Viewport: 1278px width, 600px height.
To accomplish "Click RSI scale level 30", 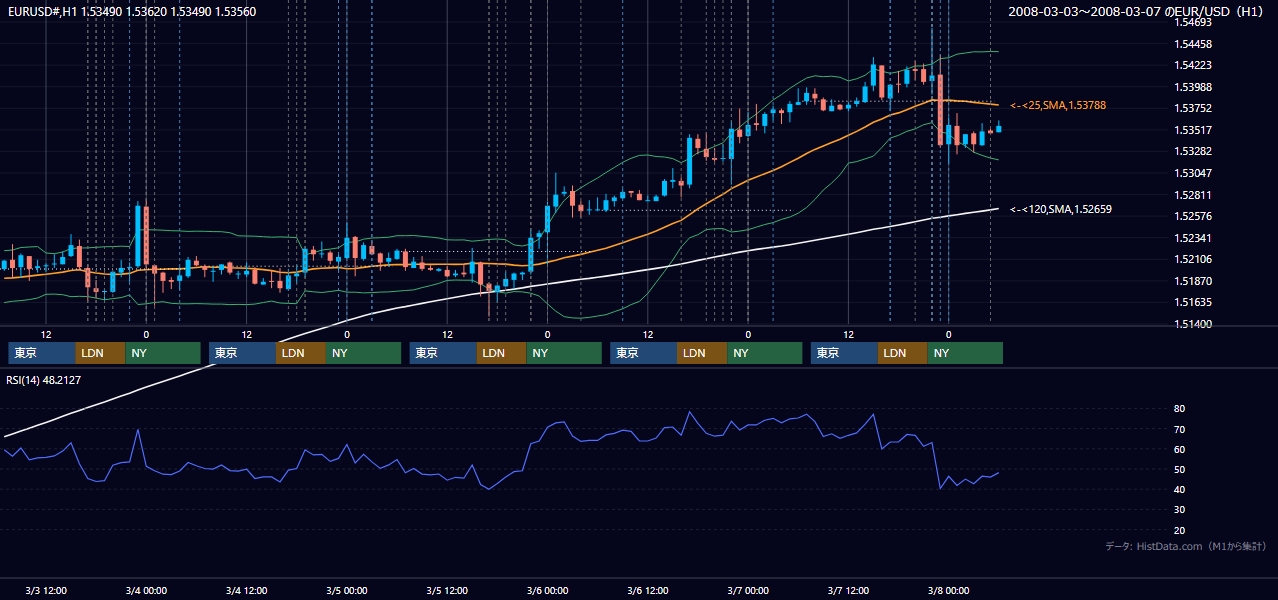I will click(x=1180, y=509).
